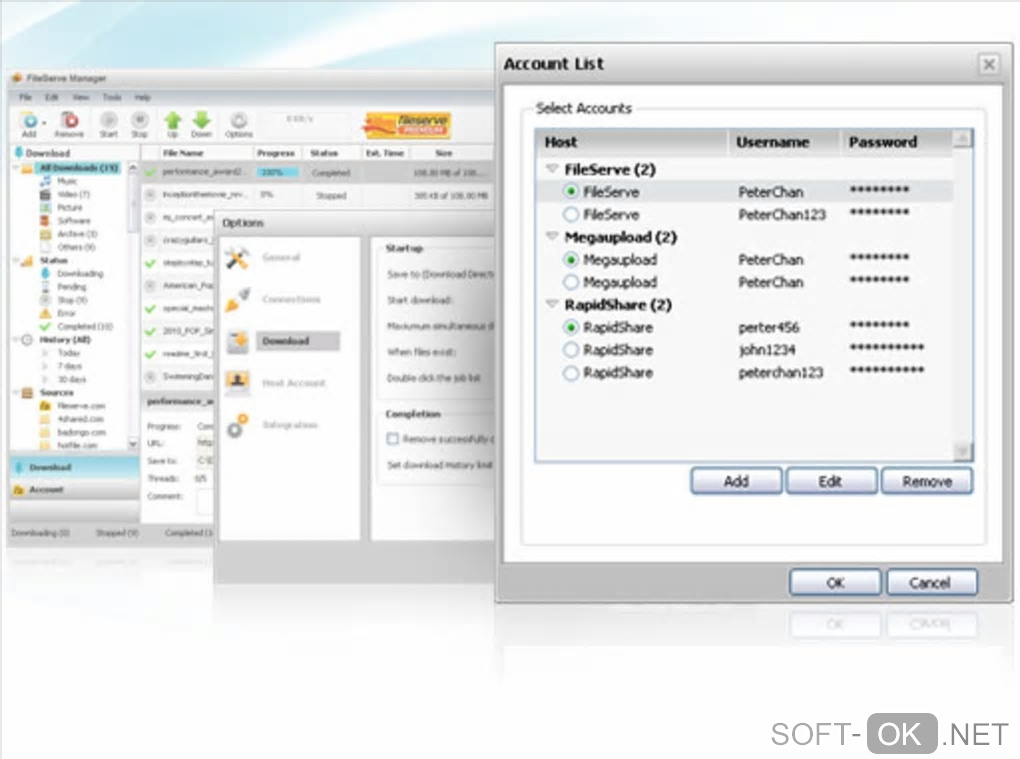The image size is (1020, 759).
Task: Click the Account folder icon in bottom-left pane
Action: (18, 489)
